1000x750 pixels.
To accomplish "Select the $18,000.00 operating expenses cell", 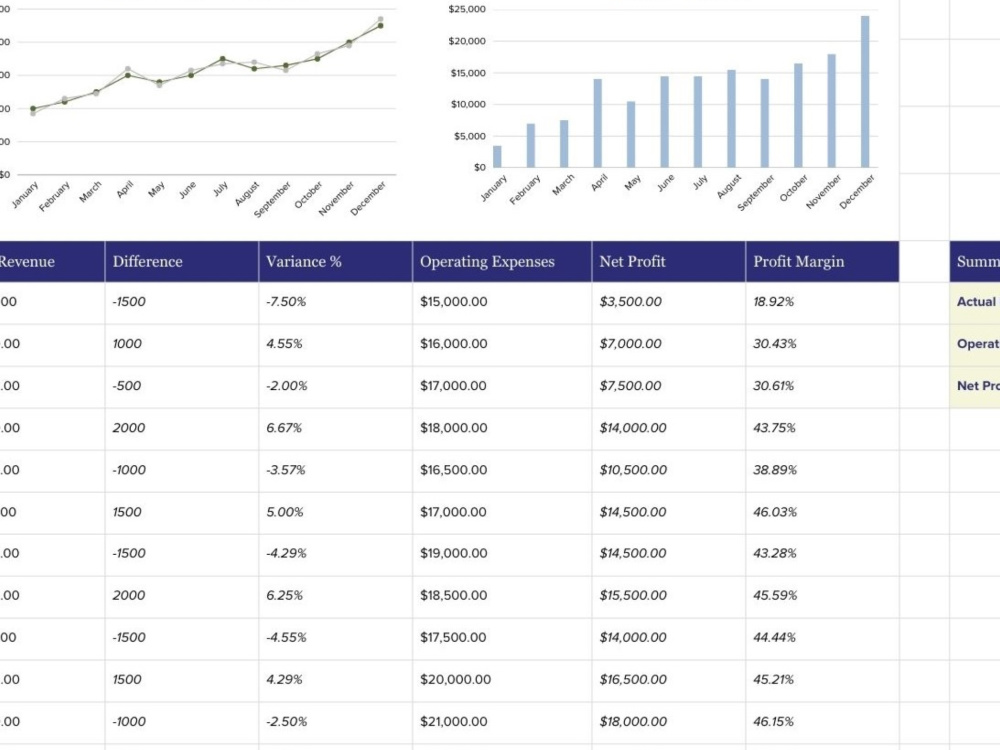I will tap(502, 428).
